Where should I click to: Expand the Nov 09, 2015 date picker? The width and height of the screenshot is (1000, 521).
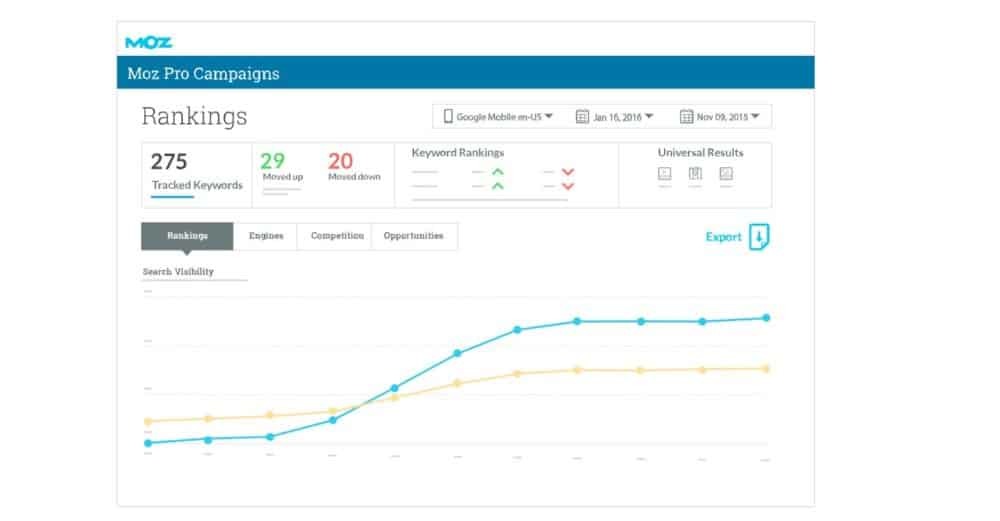719,117
